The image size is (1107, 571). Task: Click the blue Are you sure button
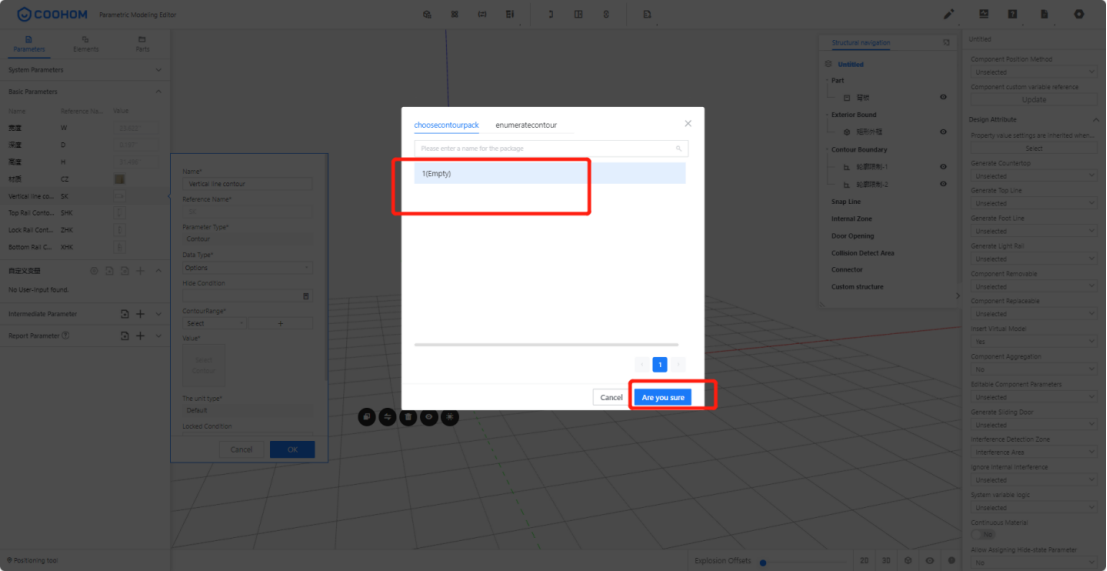click(x=663, y=397)
